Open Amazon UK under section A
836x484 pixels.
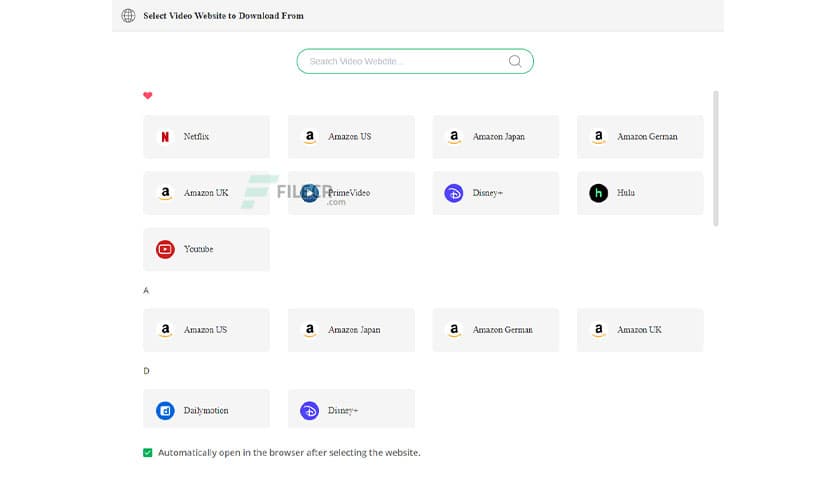pyautogui.click(x=640, y=330)
